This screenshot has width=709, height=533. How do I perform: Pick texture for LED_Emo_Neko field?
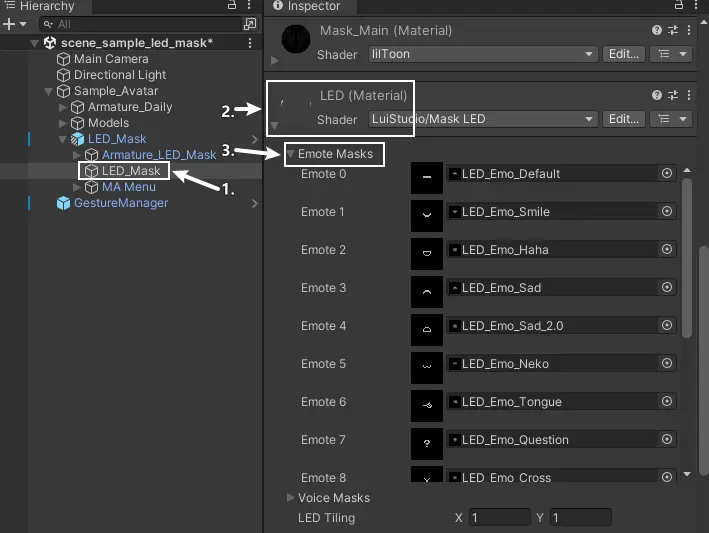click(666, 363)
